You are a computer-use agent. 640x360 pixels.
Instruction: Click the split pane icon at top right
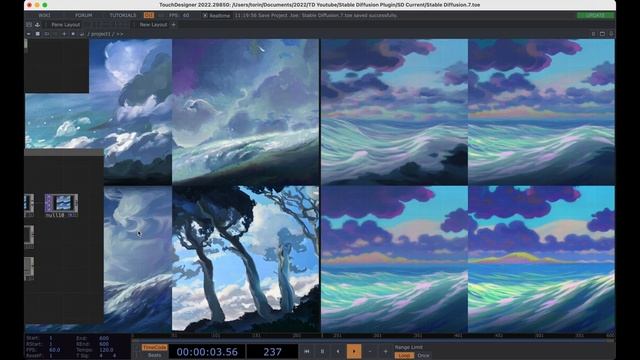click(x=593, y=34)
